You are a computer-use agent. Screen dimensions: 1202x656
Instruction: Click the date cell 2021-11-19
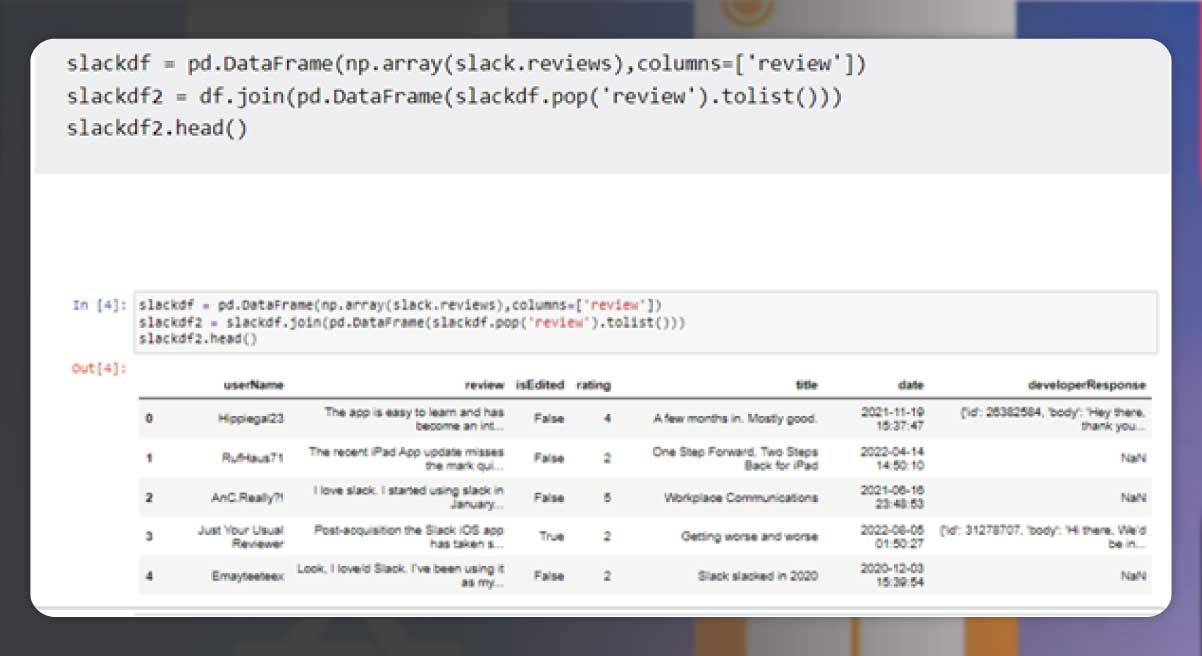(x=892, y=419)
